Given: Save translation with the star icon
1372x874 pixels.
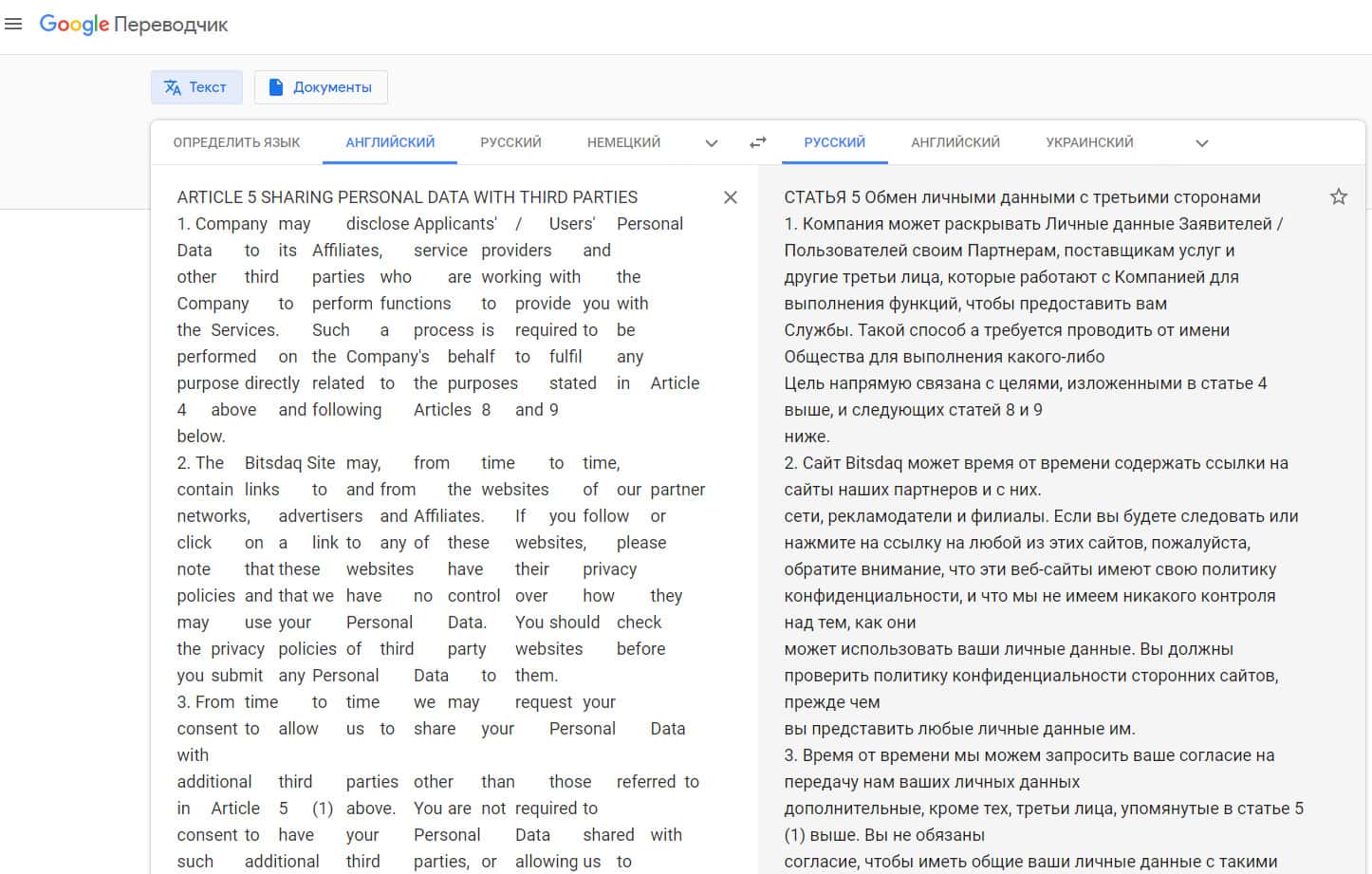Looking at the screenshot, I should [x=1338, y=196].
